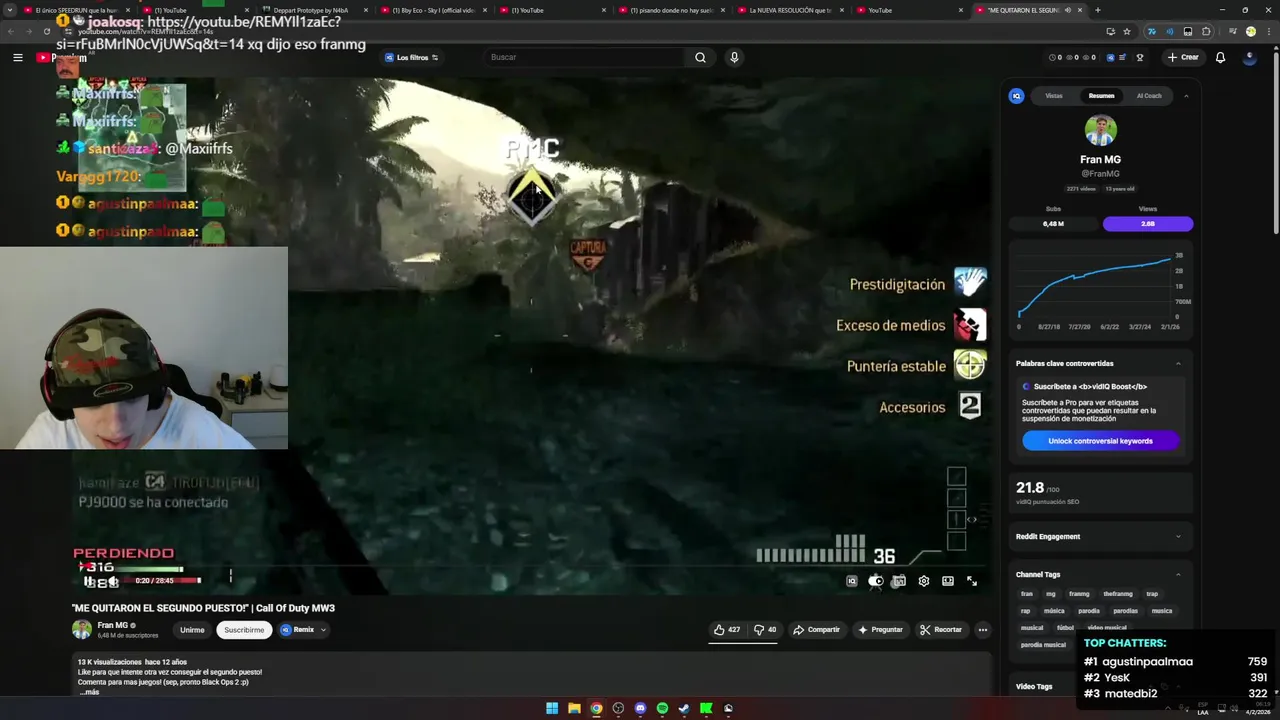Switch to the Vistas tab
This screenshot has height=720, width=1280.
(x=1054, y=96)
